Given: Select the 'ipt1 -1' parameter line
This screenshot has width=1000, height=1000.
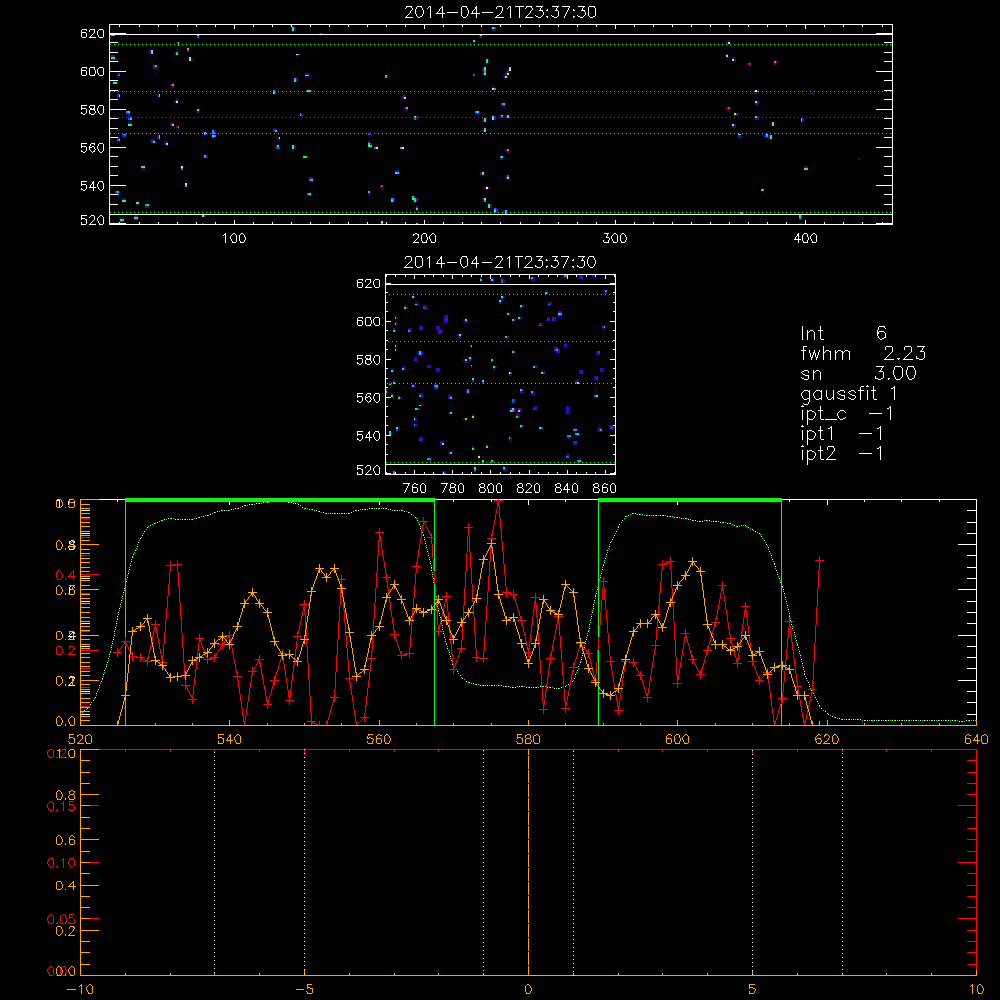Looking at the screenshot, I should coord(842,434).
